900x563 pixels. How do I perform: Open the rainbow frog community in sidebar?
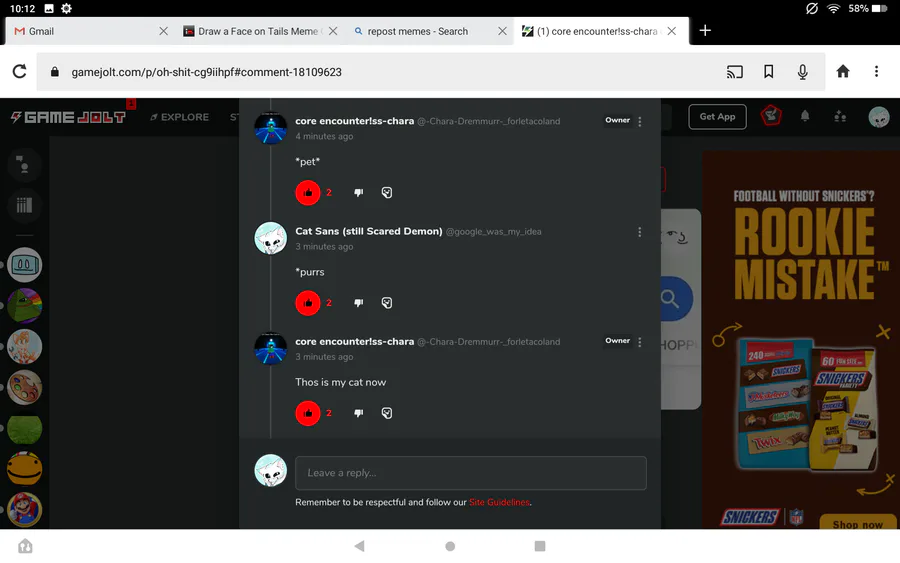click(x=25, y=306)
